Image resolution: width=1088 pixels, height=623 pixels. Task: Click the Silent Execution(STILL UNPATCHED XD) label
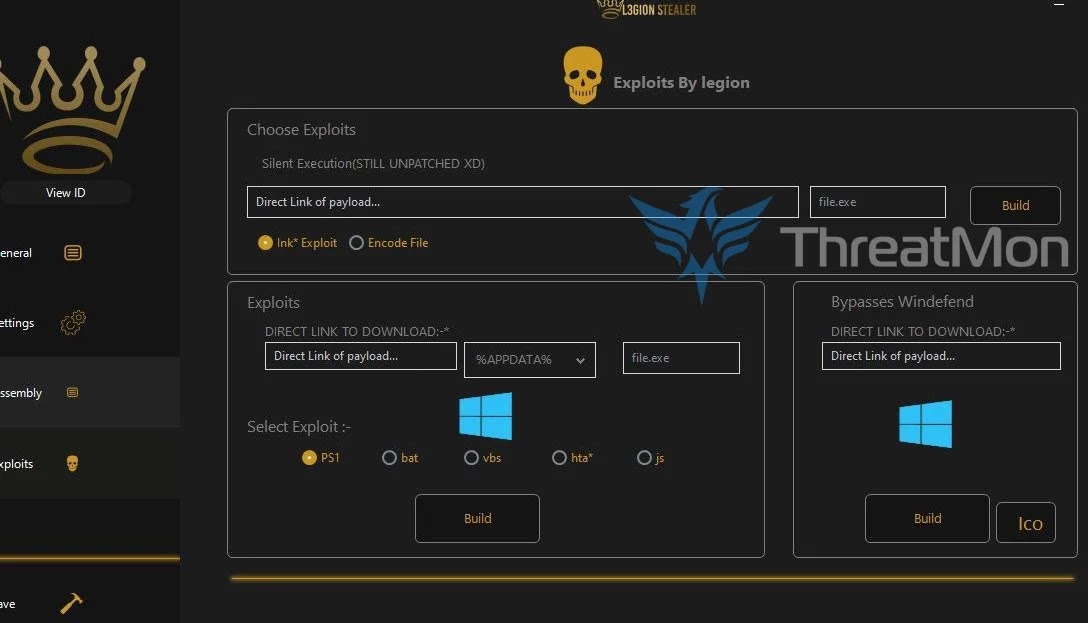point(373,164)
